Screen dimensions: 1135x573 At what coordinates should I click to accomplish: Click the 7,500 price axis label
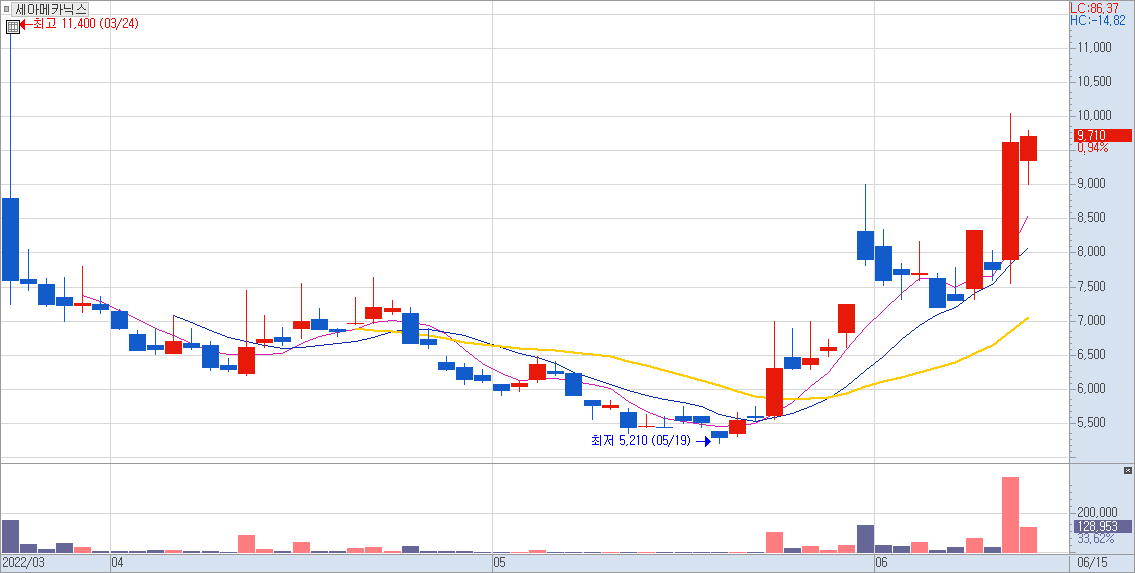click(1092, 286)
